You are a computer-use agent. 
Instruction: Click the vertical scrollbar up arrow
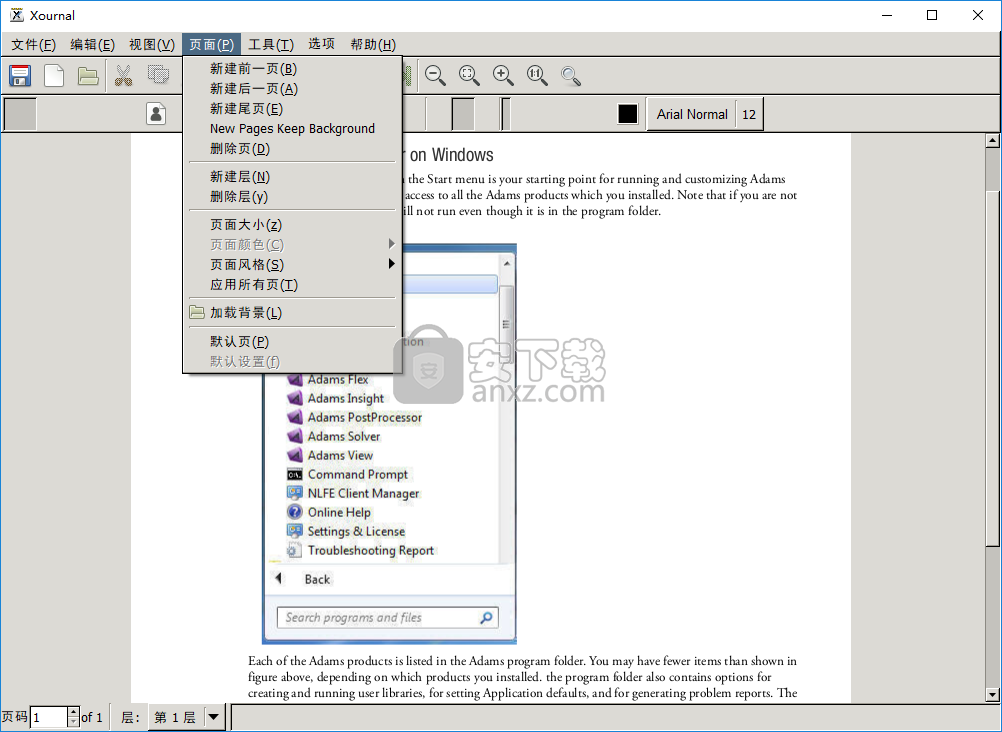point(992,141)
